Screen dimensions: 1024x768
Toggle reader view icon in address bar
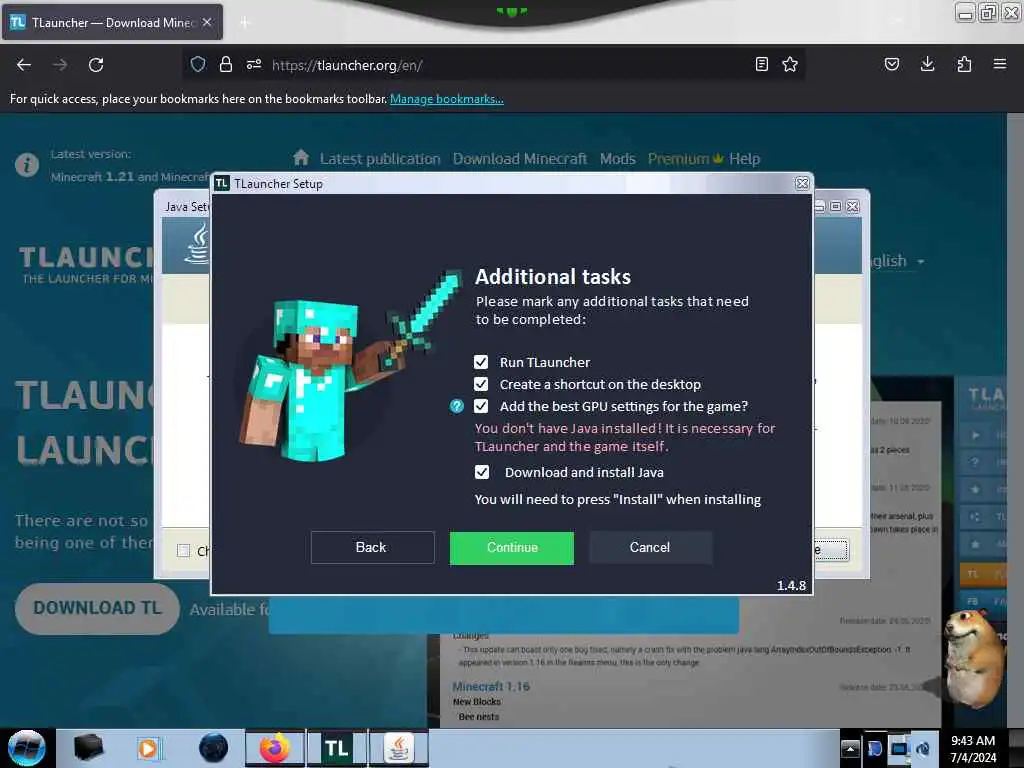pos(761,64)
